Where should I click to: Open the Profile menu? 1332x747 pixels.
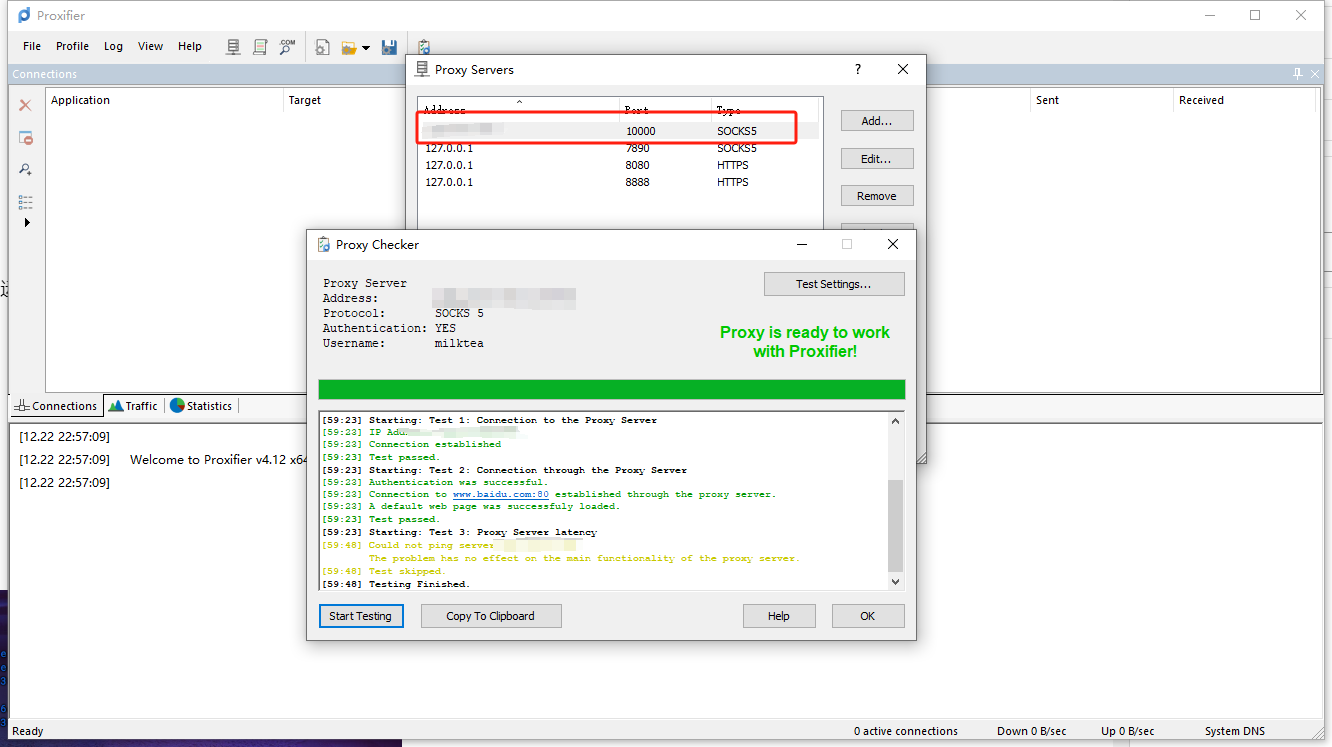[72, 46]
